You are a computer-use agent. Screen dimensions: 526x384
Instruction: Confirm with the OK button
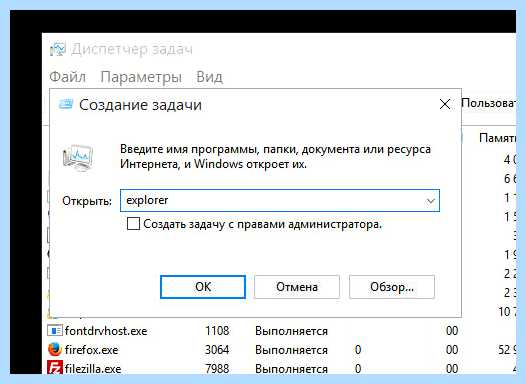[203, 287]
